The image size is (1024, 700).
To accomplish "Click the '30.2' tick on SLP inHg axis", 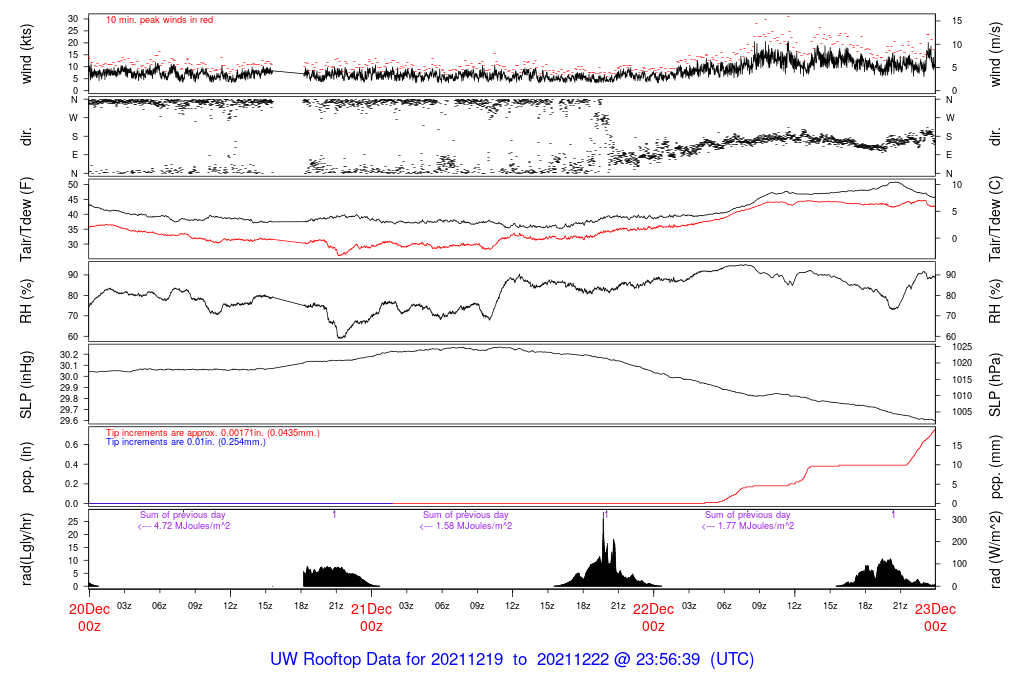I will pyautogui.click(x=71, y=355).
